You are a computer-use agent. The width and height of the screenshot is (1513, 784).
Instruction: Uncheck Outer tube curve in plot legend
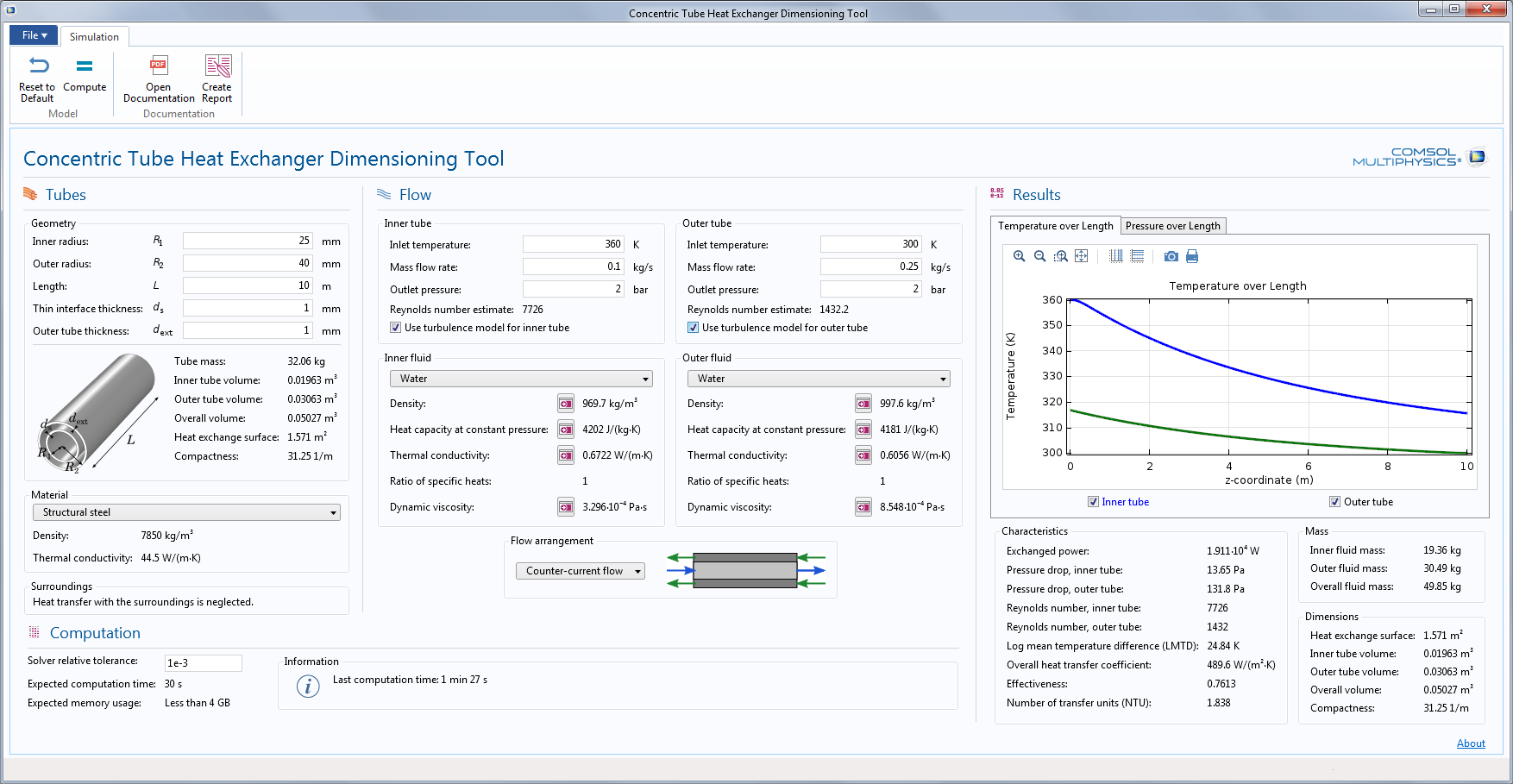click(x=1334, y=502)
